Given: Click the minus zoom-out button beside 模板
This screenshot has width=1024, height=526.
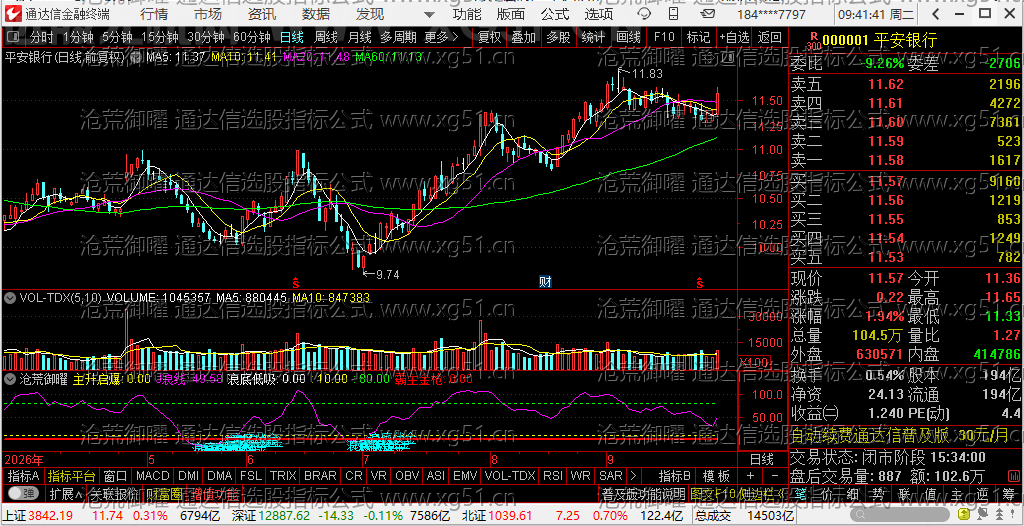Looking at the screenshot, I should click(x=775, y=475).
